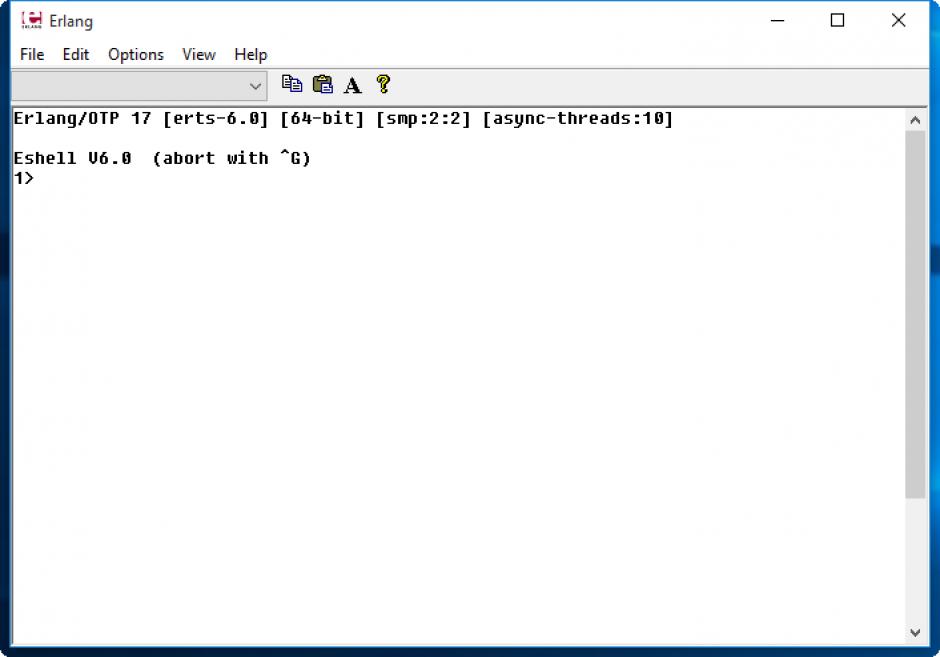This screenshot has width=940, height=657.
Task: Click the '(abort with ^G)' text
Action: (231, 158)
